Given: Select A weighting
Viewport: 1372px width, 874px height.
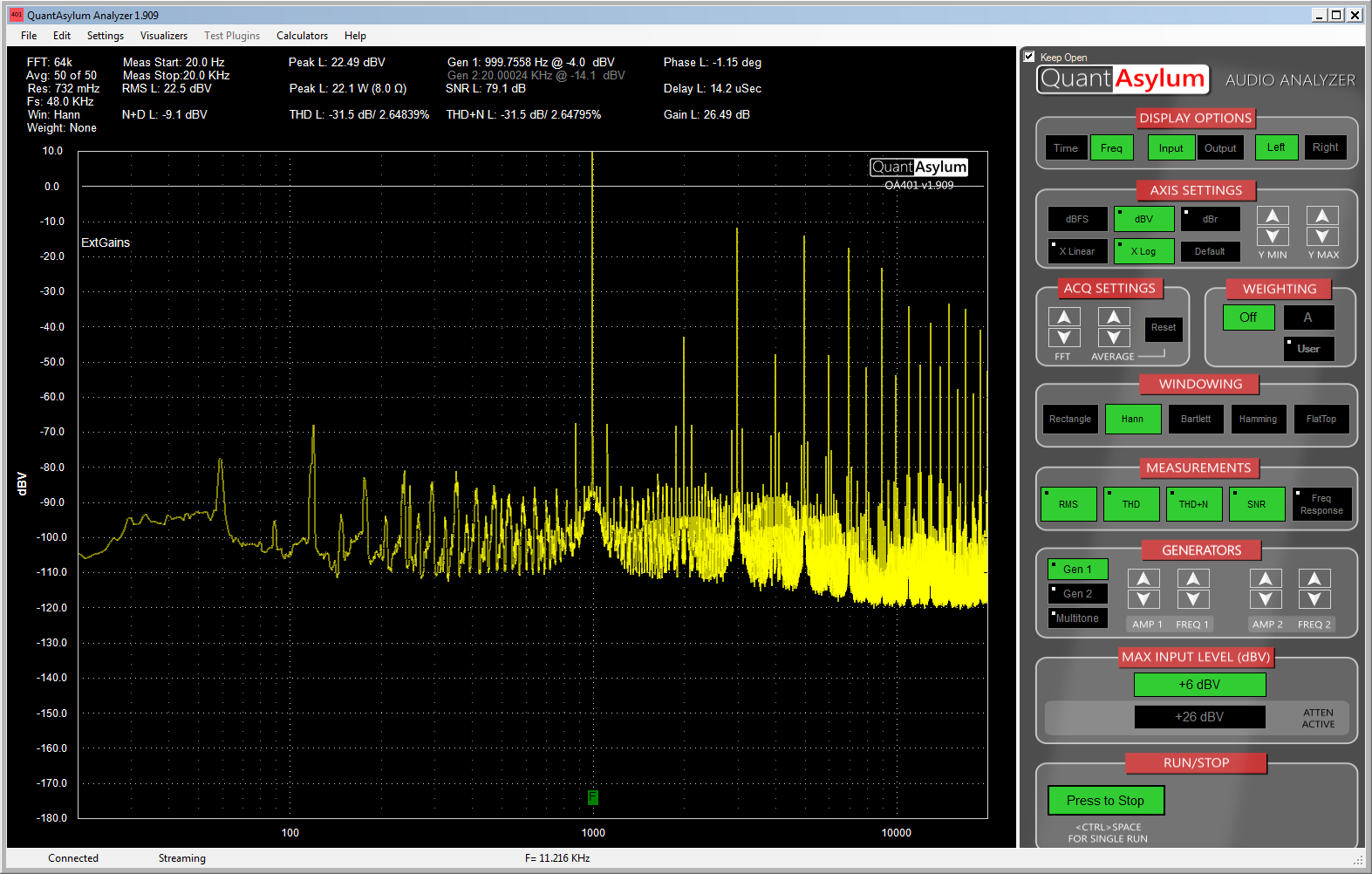Looking at the screenshot, I should [x=1308, y=318].
